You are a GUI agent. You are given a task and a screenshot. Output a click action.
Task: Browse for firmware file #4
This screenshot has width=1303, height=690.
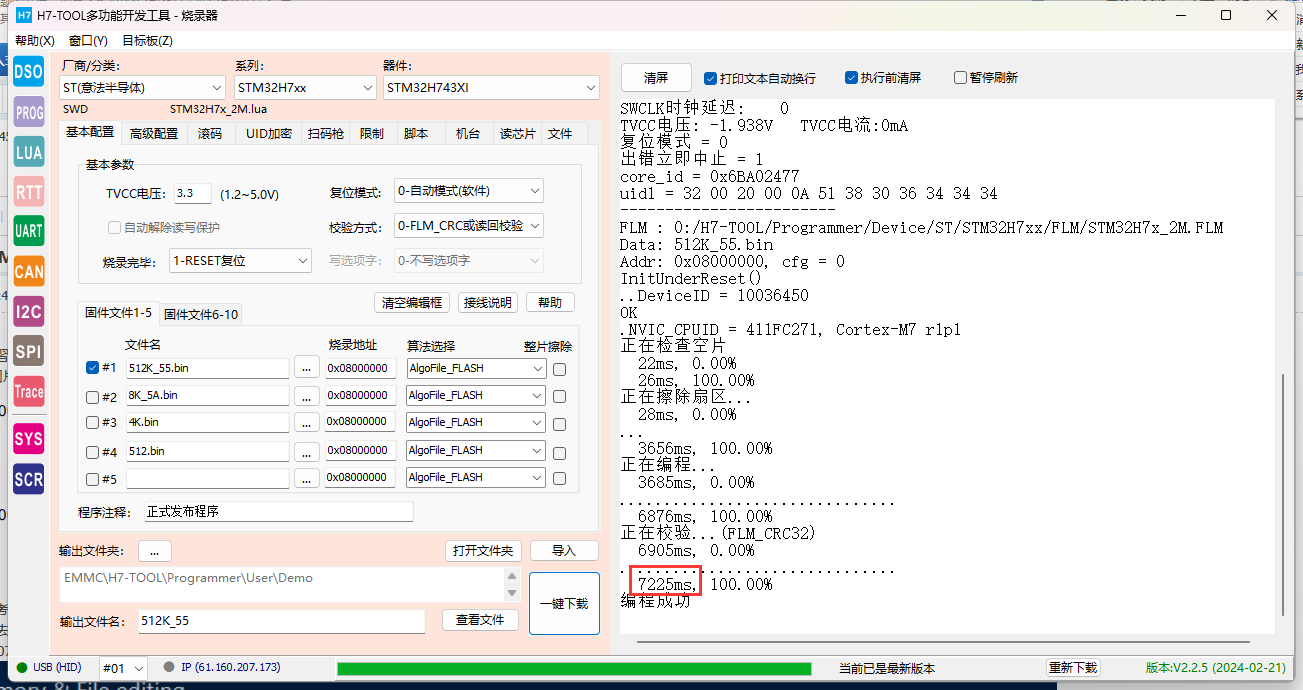click(307, 450)
